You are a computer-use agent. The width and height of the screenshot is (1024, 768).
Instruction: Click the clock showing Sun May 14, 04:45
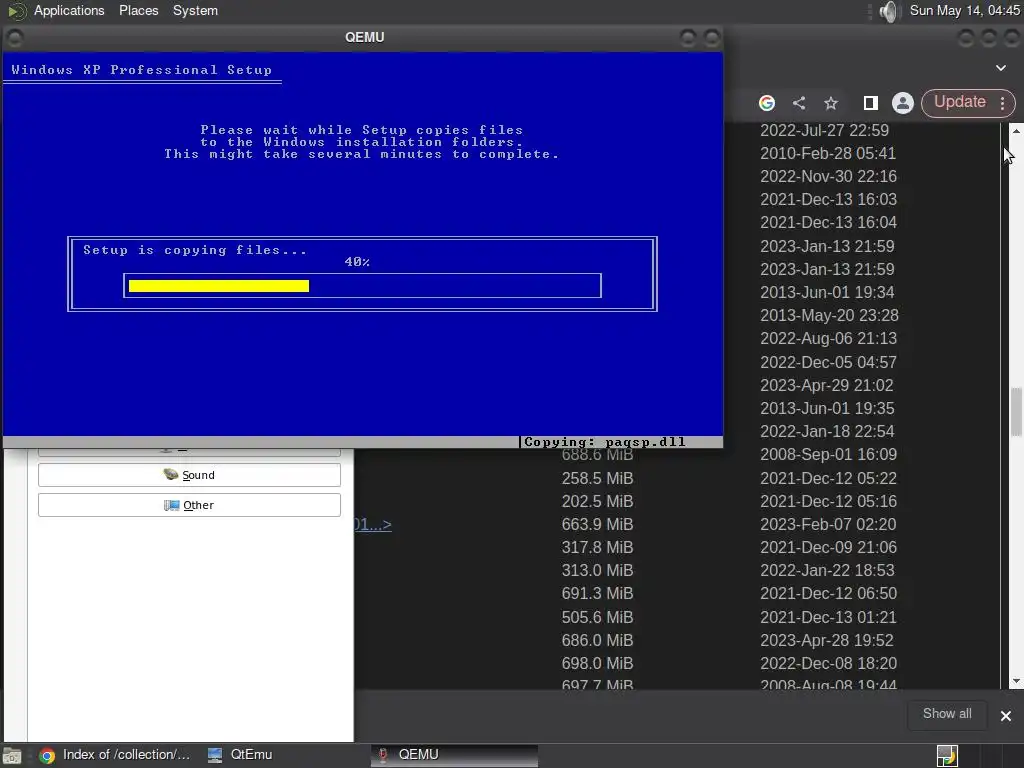coord(965,10)
